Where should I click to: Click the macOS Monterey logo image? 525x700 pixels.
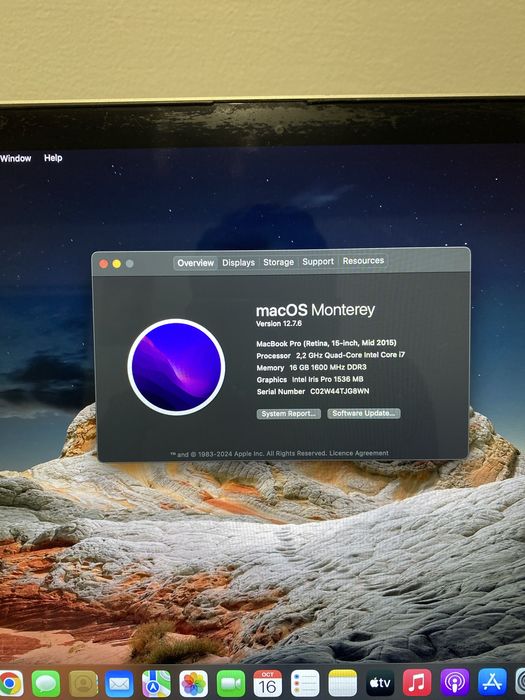tap(176, 367)
